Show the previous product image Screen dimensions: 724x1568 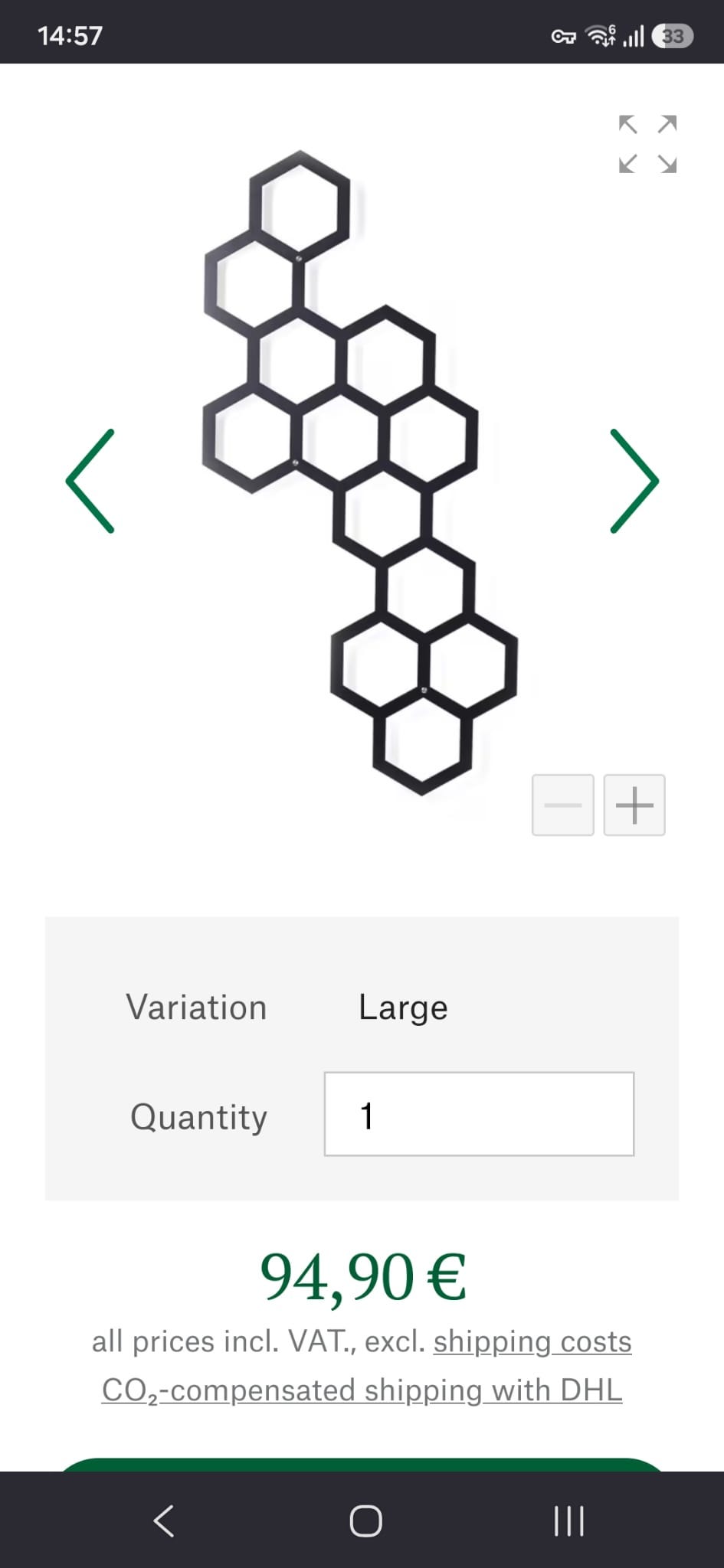(90, 481)
